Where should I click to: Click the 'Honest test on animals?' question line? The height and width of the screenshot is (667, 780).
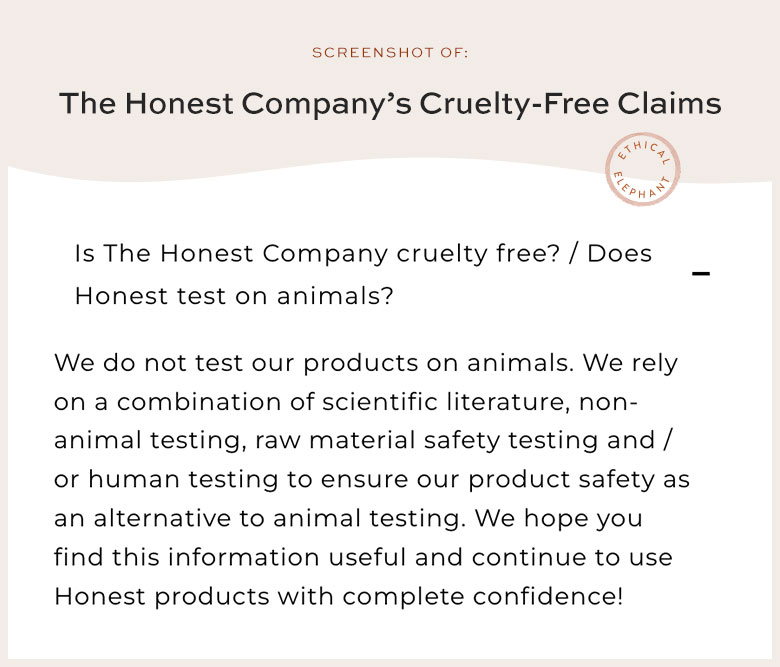234,296
